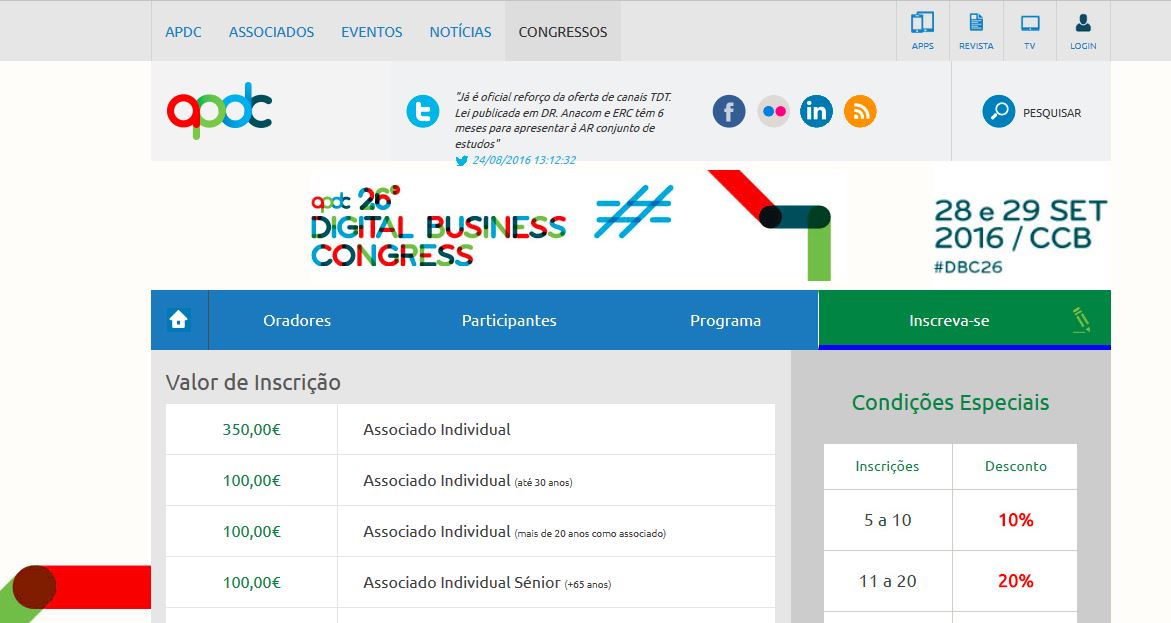
Task: Click the PESQUISAR magnifier icon
Action: pyautogui.click(x=998, y=111)
